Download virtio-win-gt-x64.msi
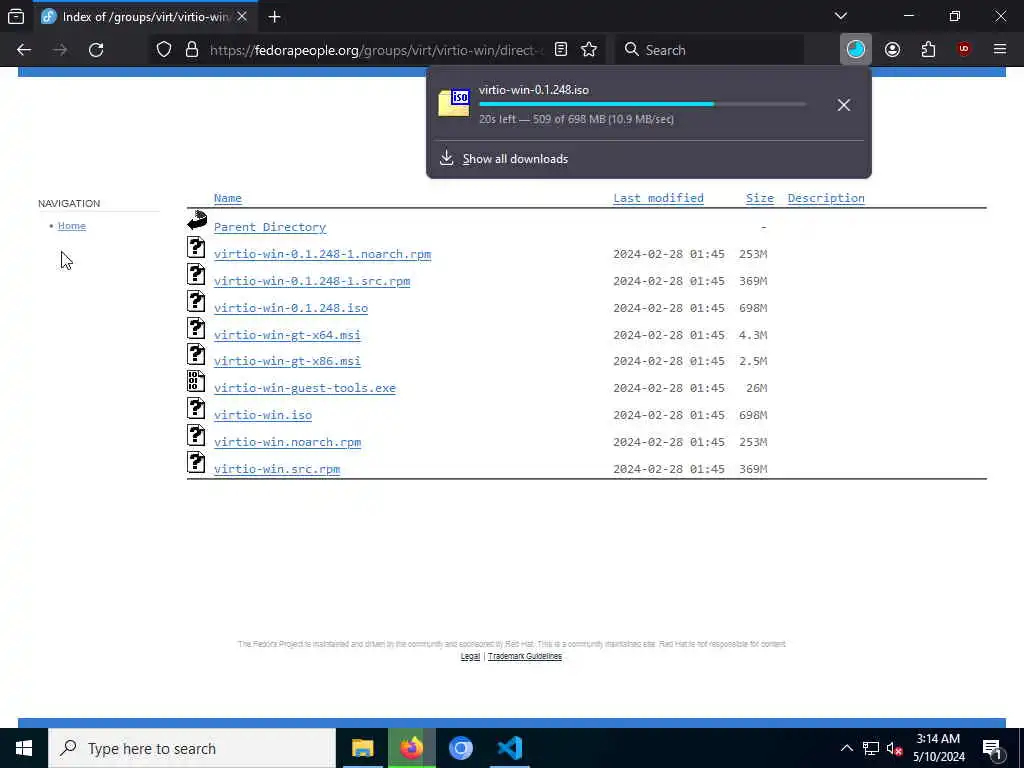The height and width of the screenshot is (768, 1024). click(x=287, y=335)
